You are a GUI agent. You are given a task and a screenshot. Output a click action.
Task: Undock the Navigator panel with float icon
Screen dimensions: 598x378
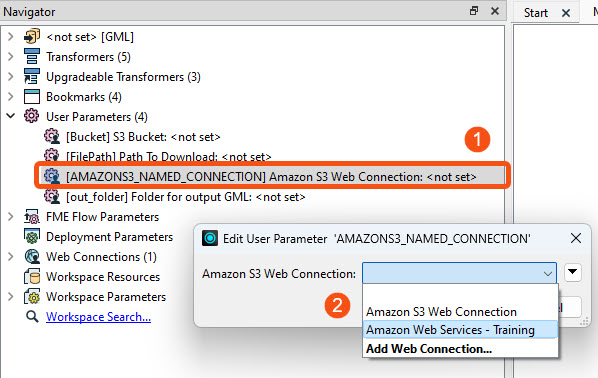tap(474, 11)
